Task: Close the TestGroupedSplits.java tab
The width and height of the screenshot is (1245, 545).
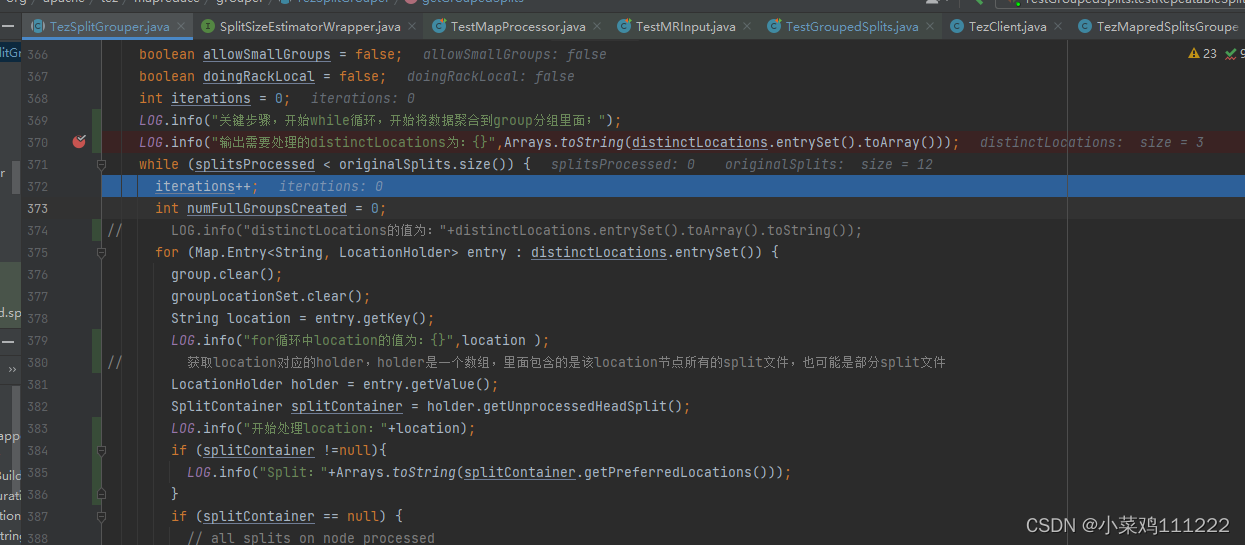Action: [x=930, y=27]
